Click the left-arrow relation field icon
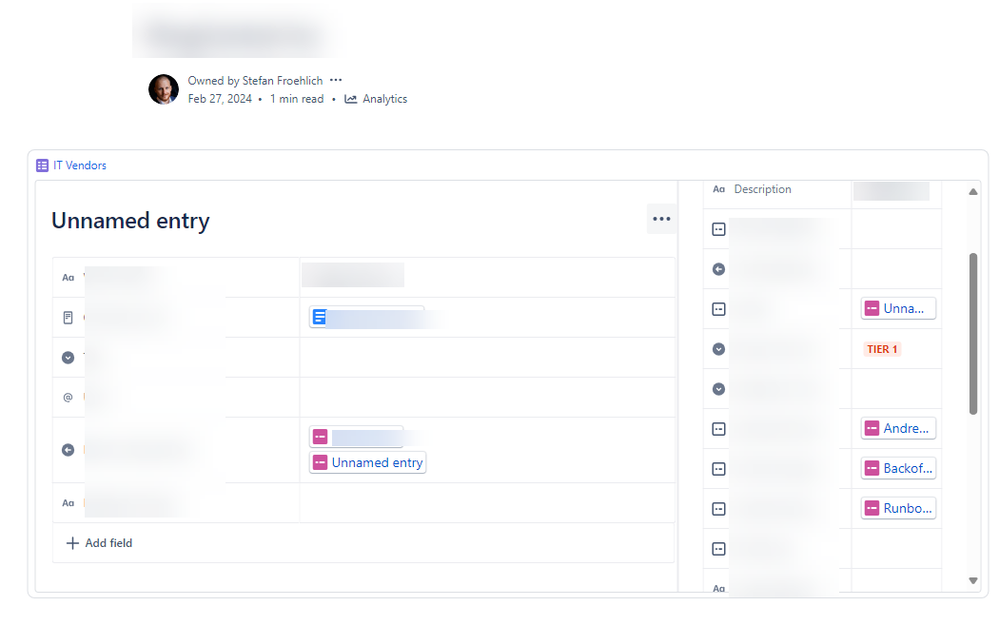The image size is (999, 624). pos(68,450)
